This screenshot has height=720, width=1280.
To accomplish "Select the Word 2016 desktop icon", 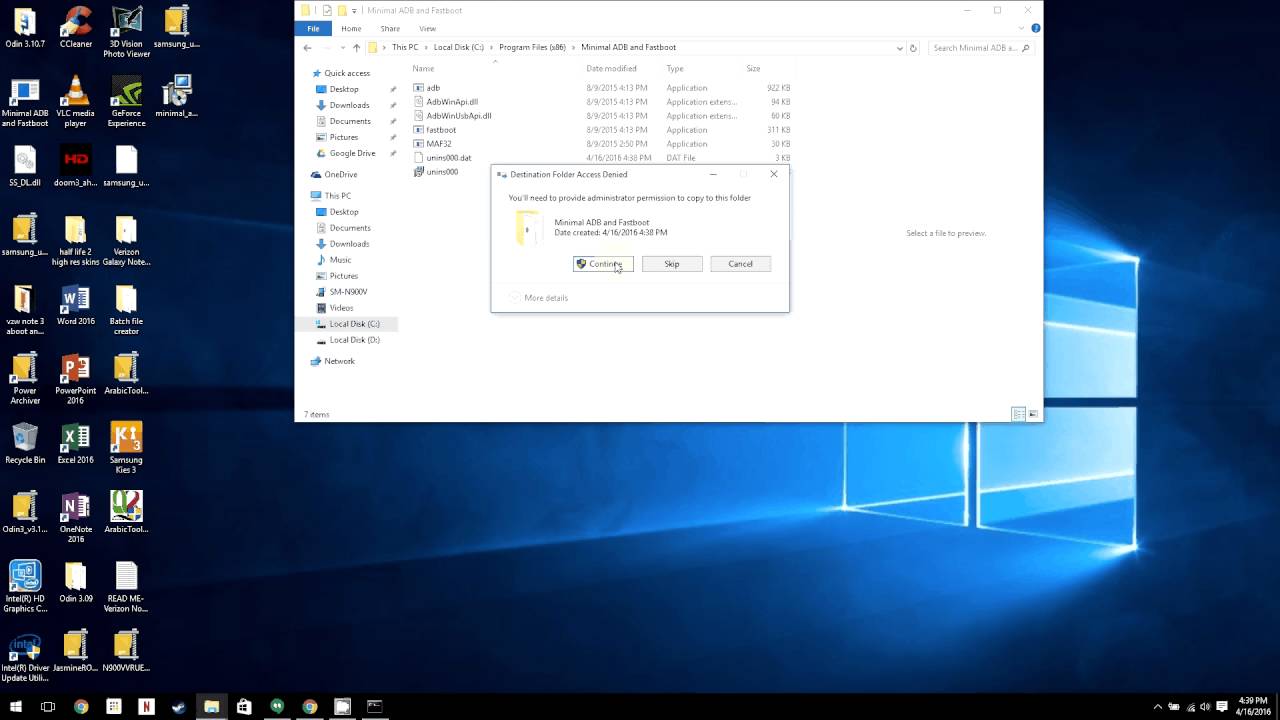I will click(x=76, y=305).
